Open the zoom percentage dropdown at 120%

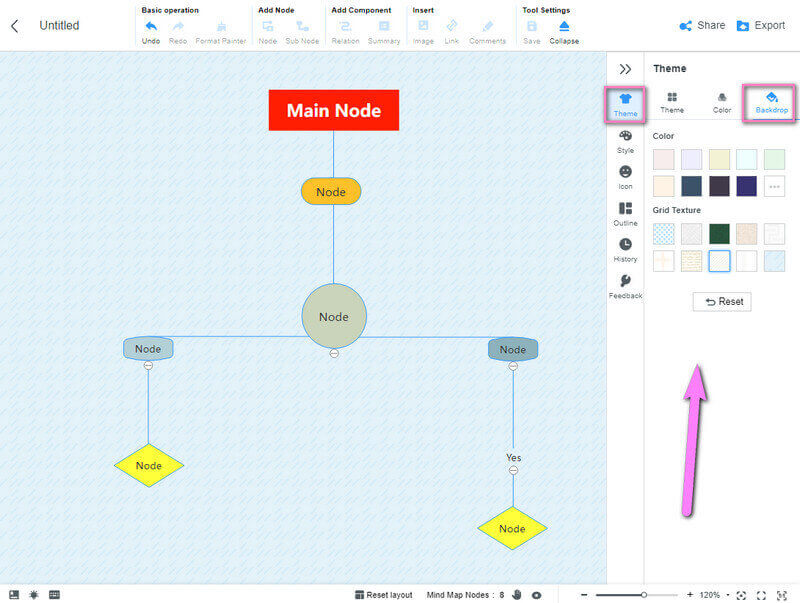(x=727, y=594)
